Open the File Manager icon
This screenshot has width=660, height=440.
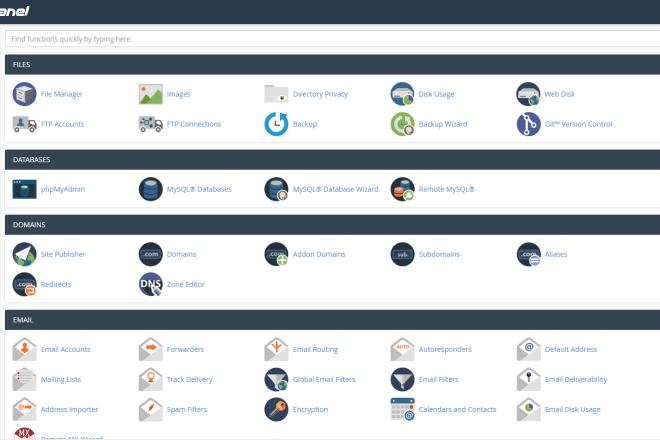click(x=24, y=94)
